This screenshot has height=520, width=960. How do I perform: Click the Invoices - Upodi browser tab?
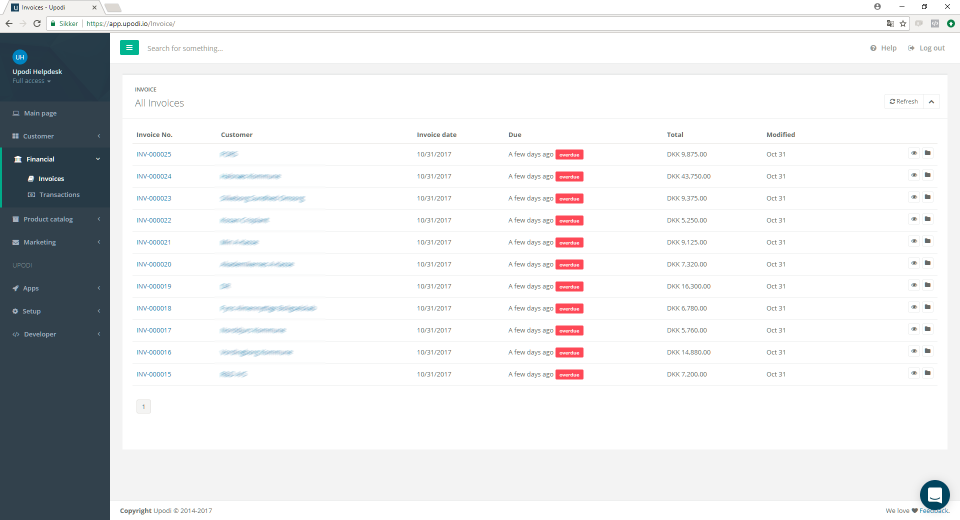(x=54, y=7)
